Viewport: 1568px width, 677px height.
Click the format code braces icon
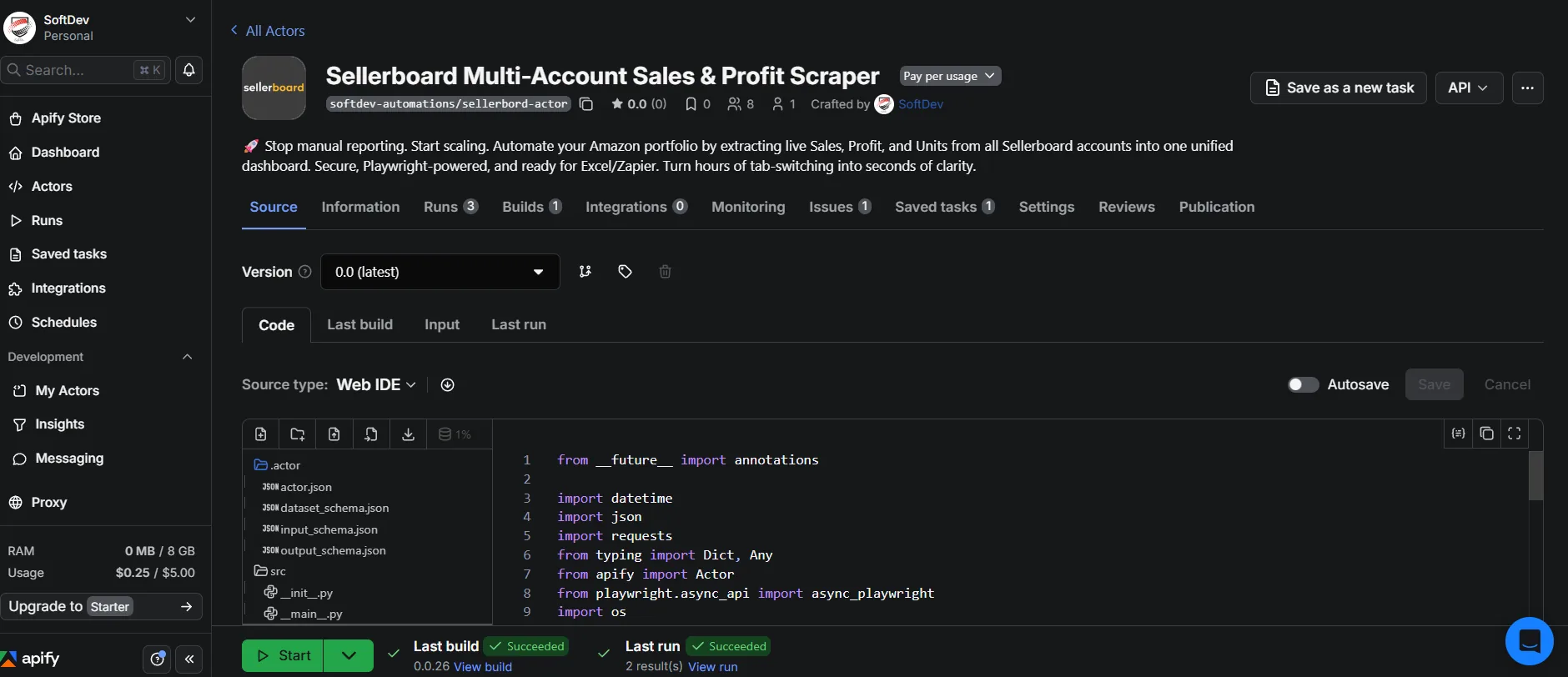tap(1458, 434)
